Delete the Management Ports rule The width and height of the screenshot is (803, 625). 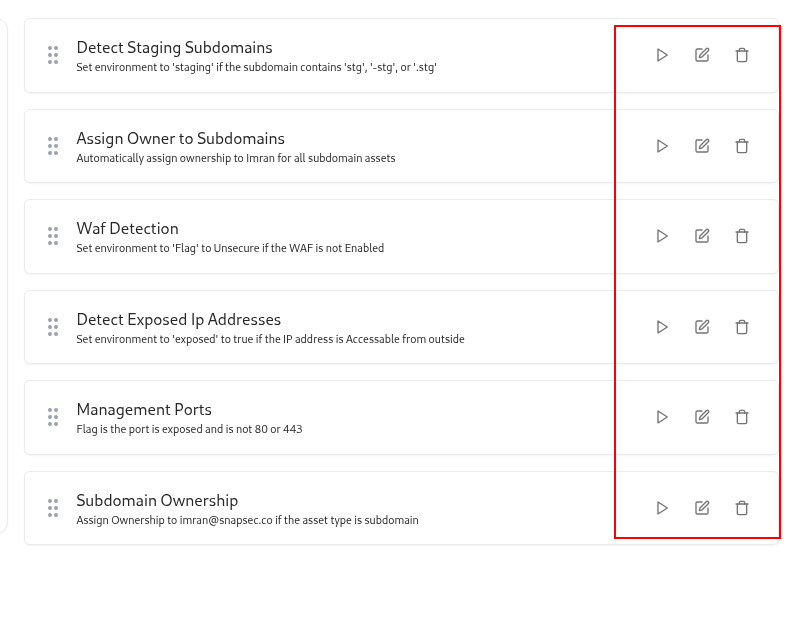click(741, 417)
